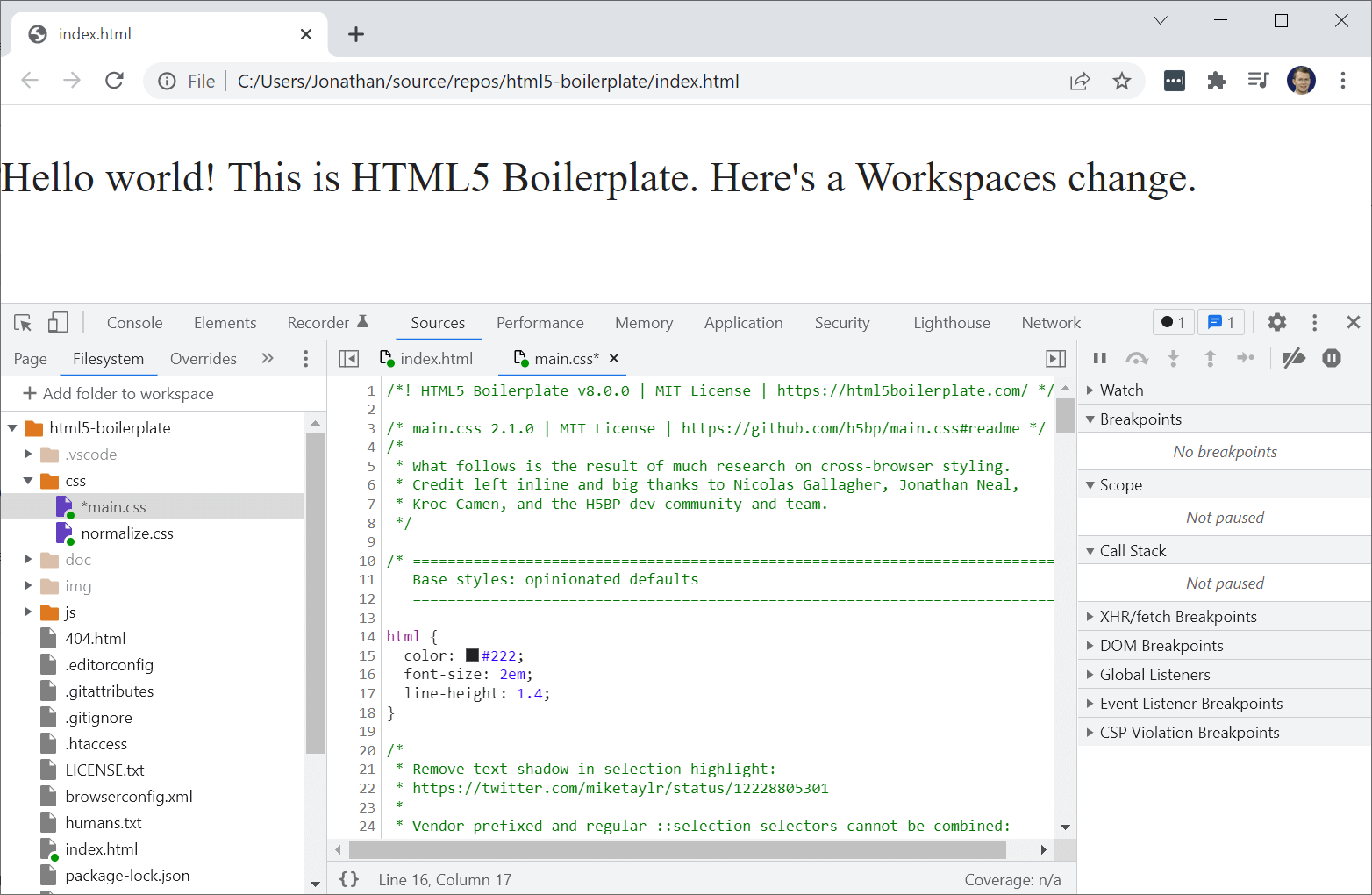Screen dimensions: 1372x895
Task: Close the main.css editor tab
Action: 614,358
